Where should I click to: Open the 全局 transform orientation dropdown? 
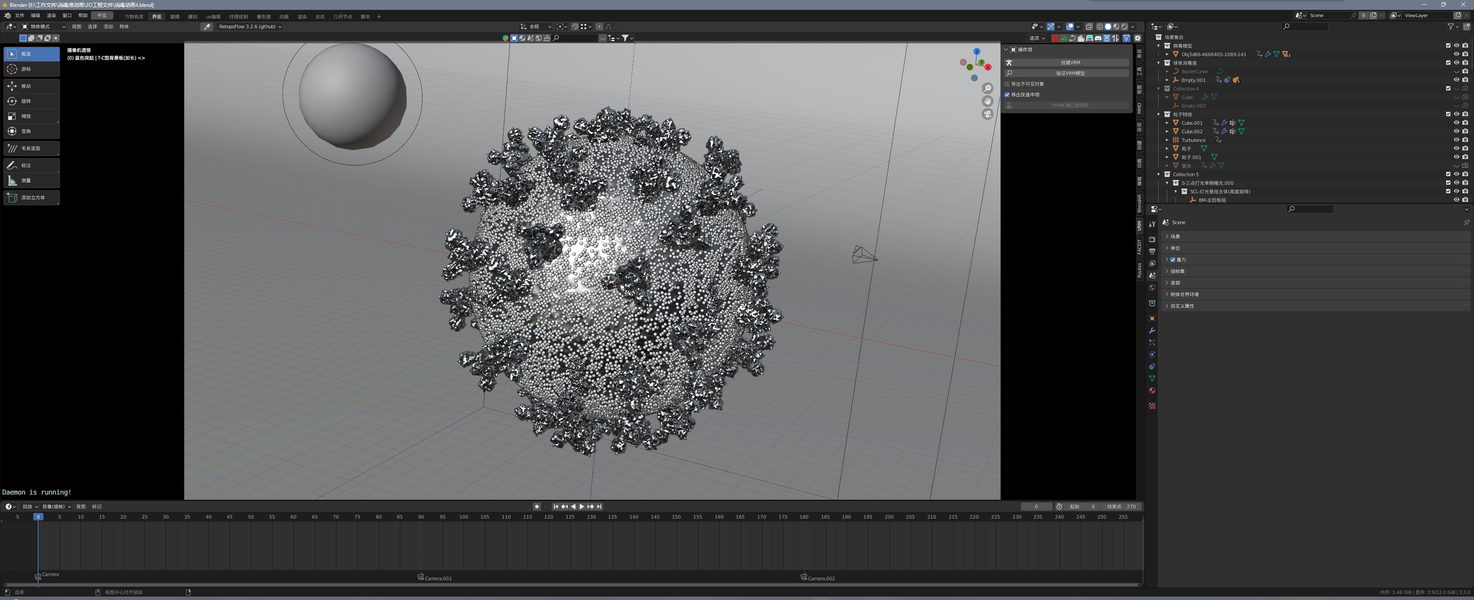pyautogui.click(x=536, y=27)
